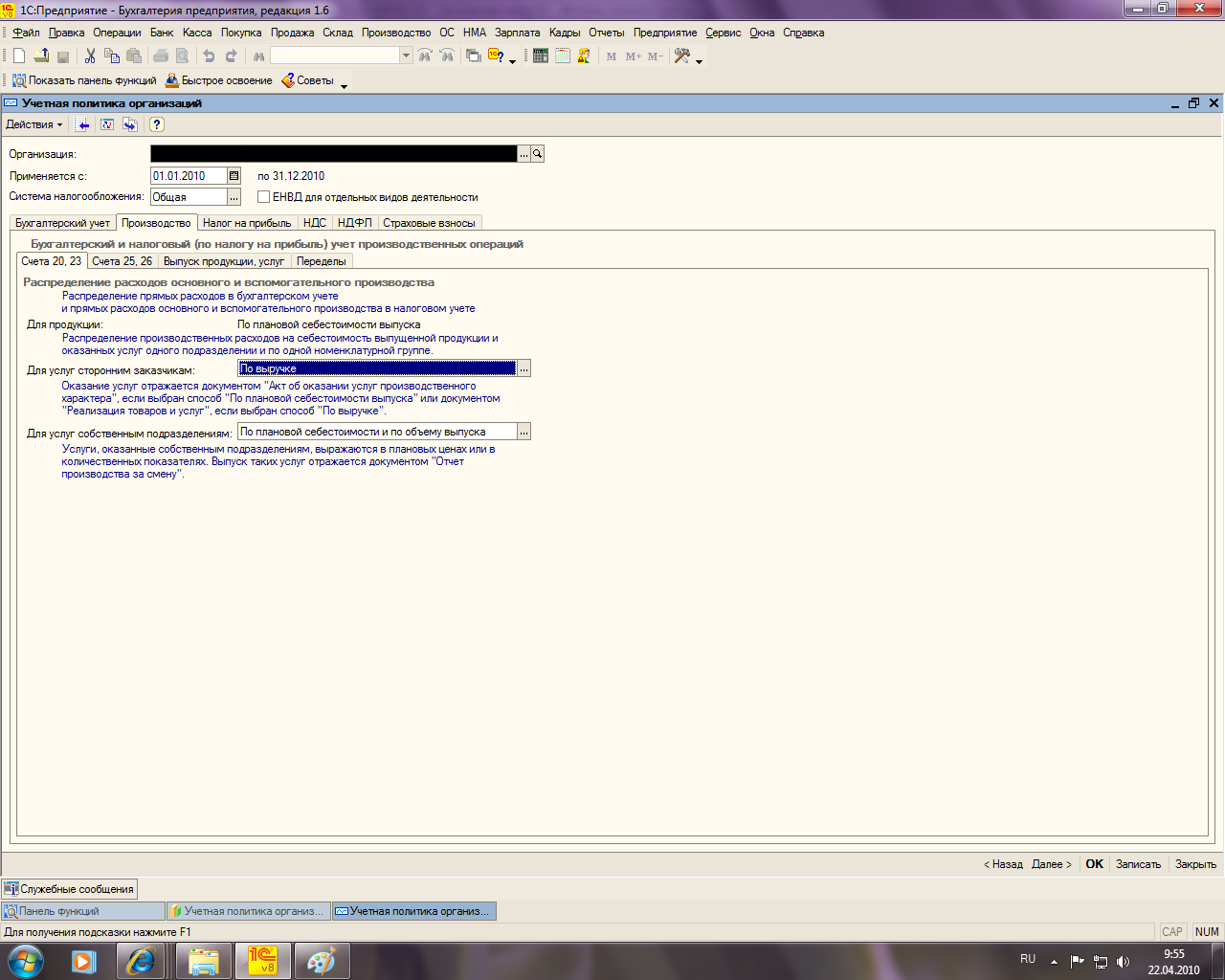This screenshot has height=980, width=1225.
Task: Switch to Панель функций window tab
Action: 83,911
